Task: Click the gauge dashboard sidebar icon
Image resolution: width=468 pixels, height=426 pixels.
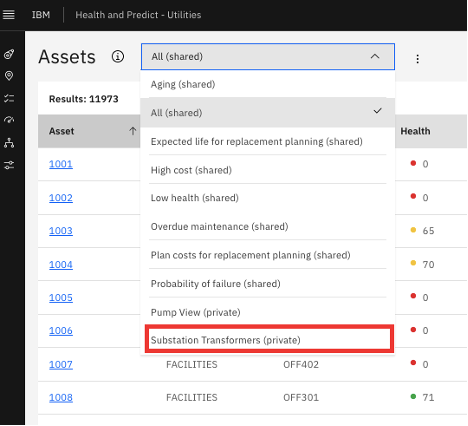Action: coord(9,120)
